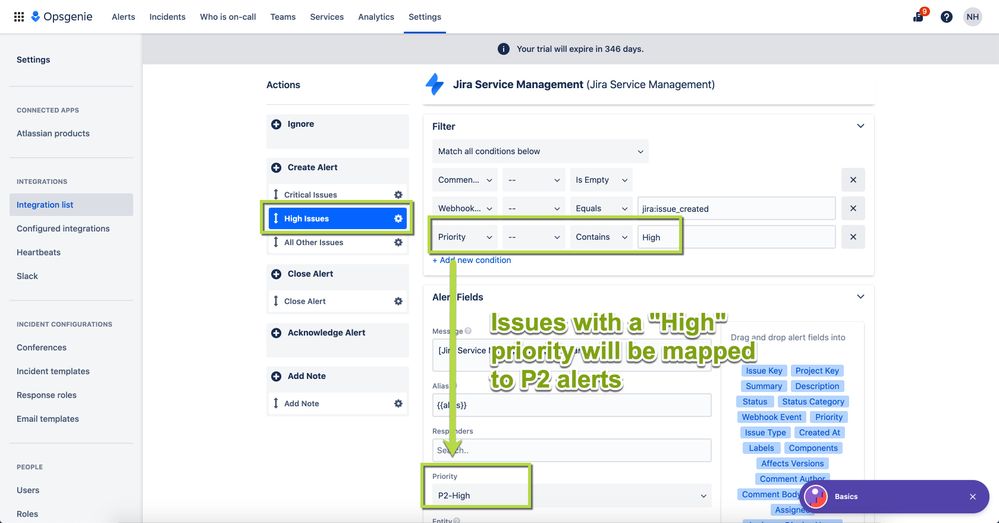Open the Who is on-call tab
This screenshot has width=999, height=523.
point(227,17)
